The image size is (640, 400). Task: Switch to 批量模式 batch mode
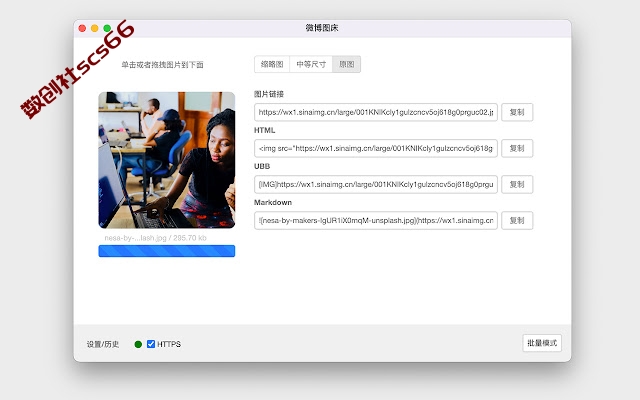[542, 343]
